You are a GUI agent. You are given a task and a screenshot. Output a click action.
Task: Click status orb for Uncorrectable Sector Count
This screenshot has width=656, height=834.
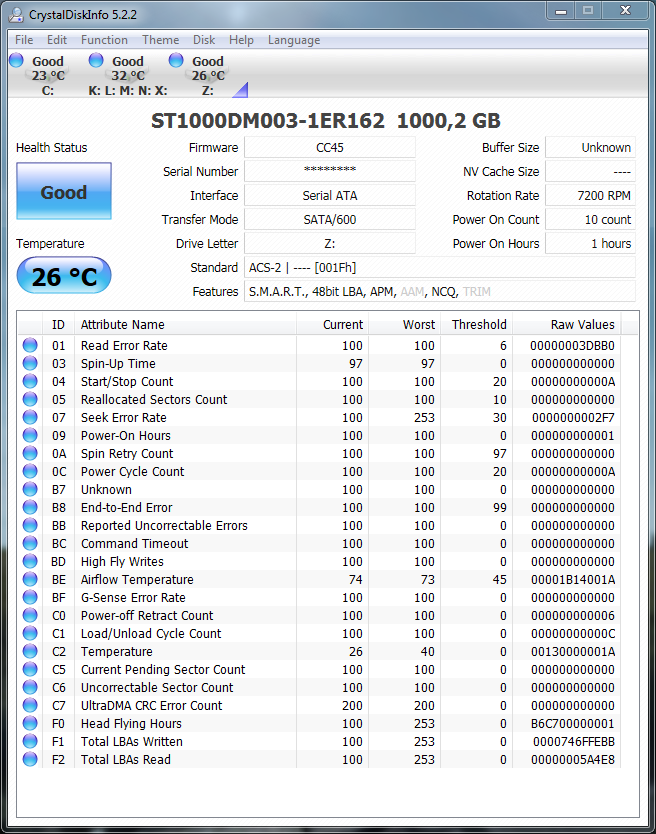point(30,688)
